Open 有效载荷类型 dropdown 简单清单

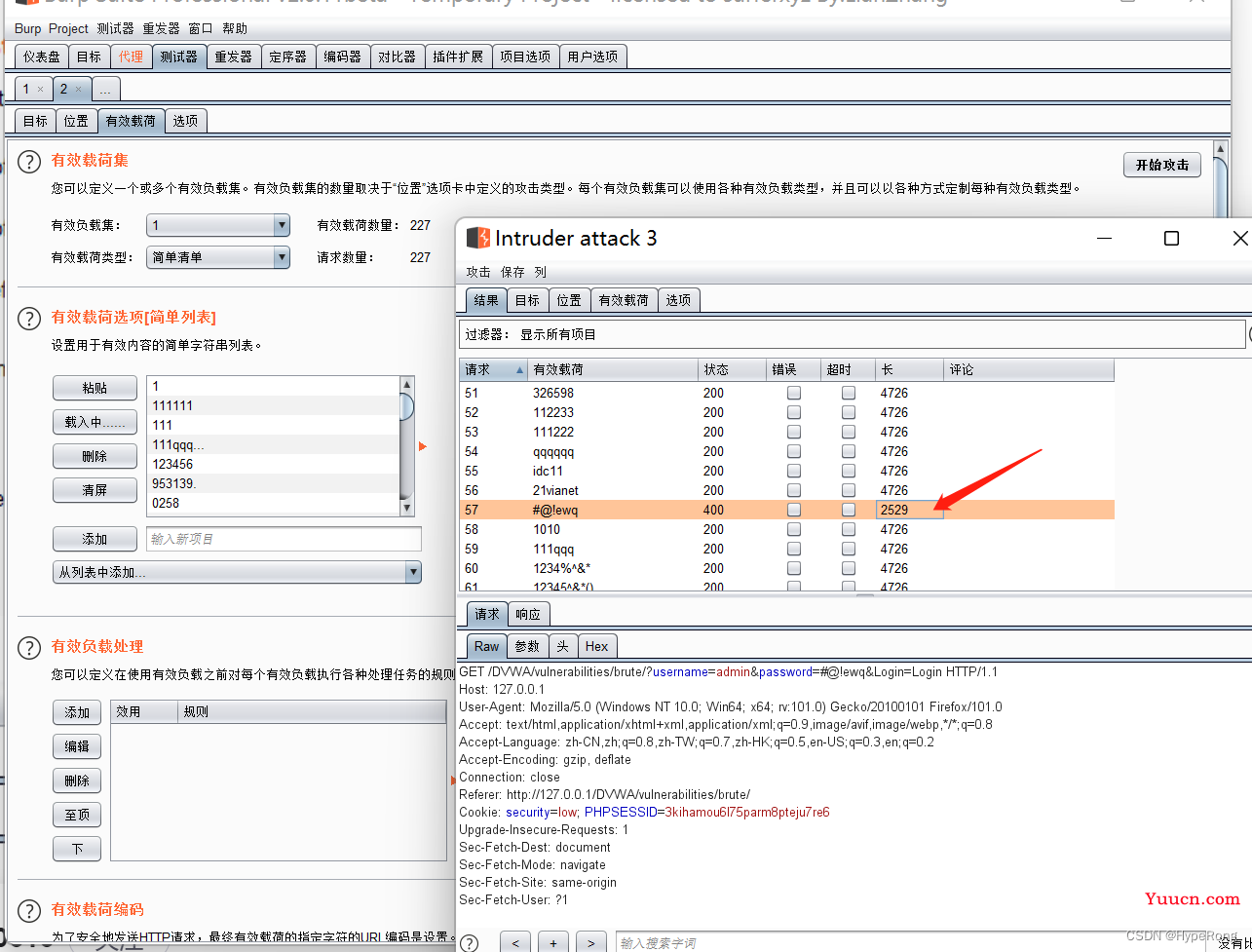click(218, 257)
